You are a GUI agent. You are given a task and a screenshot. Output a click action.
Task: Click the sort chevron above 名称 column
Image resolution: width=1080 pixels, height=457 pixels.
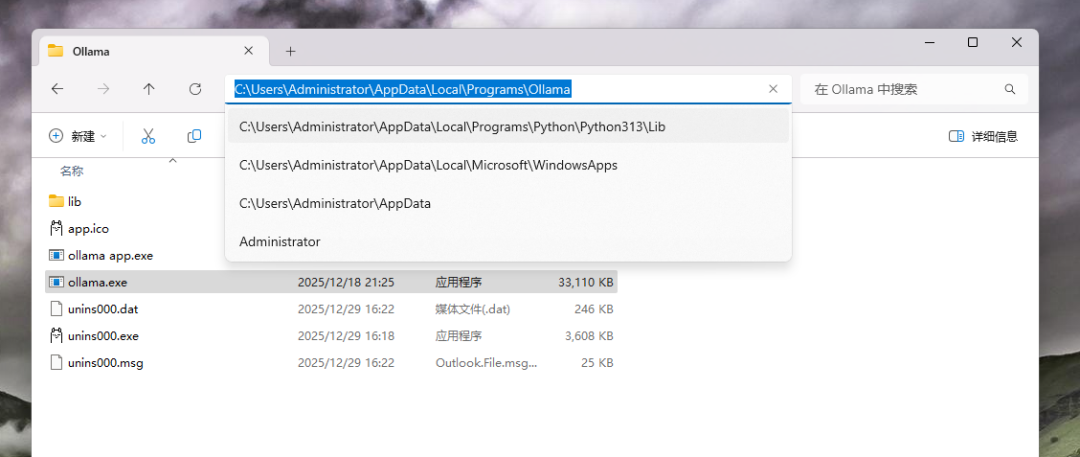pyautogui.click(x=173, y=161)
